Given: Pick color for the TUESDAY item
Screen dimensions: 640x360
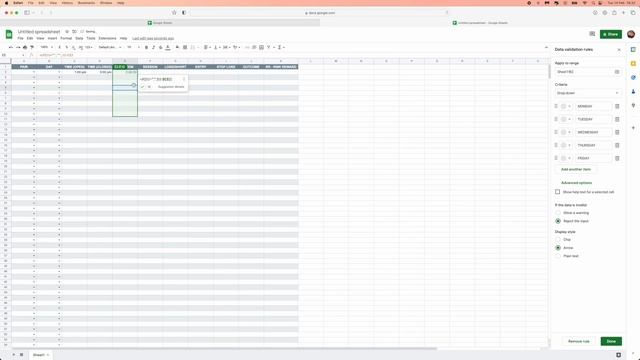Looking at the screenshot, I should (565, 119).
